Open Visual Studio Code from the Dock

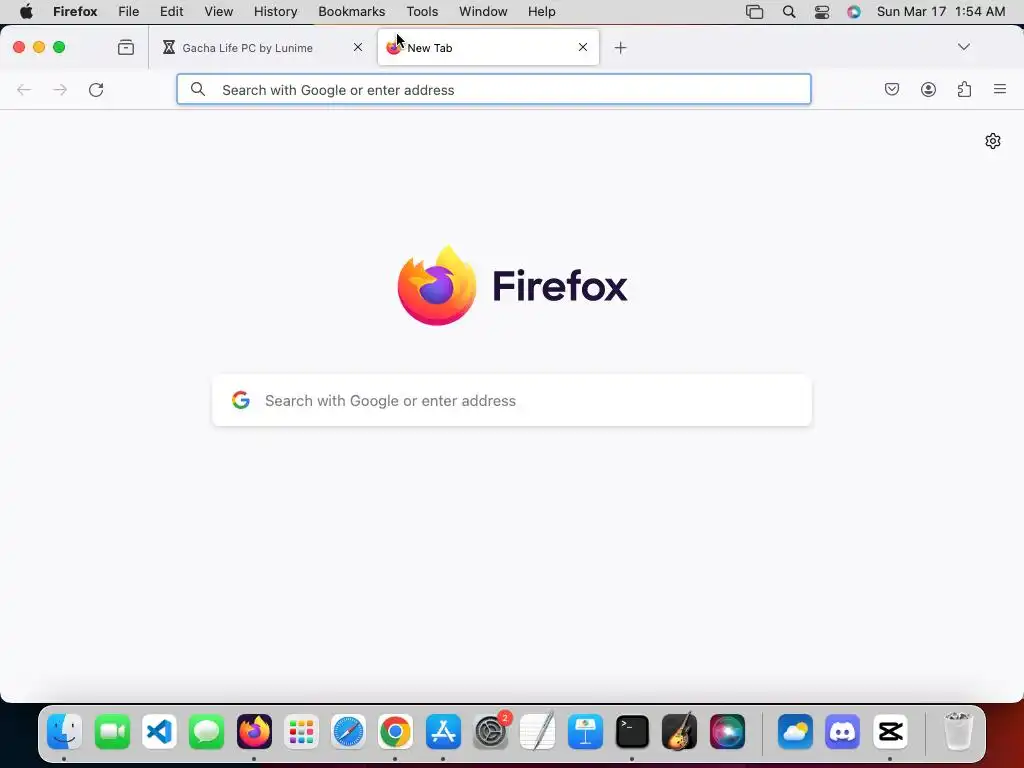159,731
